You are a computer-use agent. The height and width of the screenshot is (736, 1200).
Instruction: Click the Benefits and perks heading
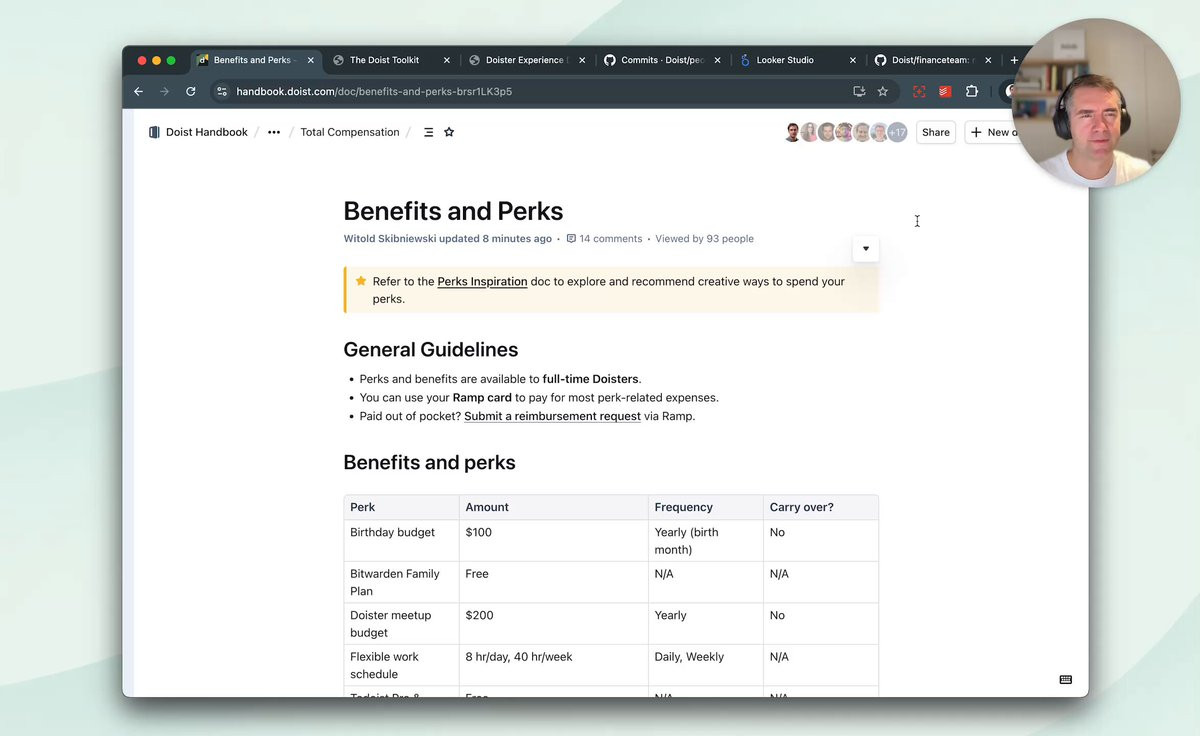click(429, 463)
